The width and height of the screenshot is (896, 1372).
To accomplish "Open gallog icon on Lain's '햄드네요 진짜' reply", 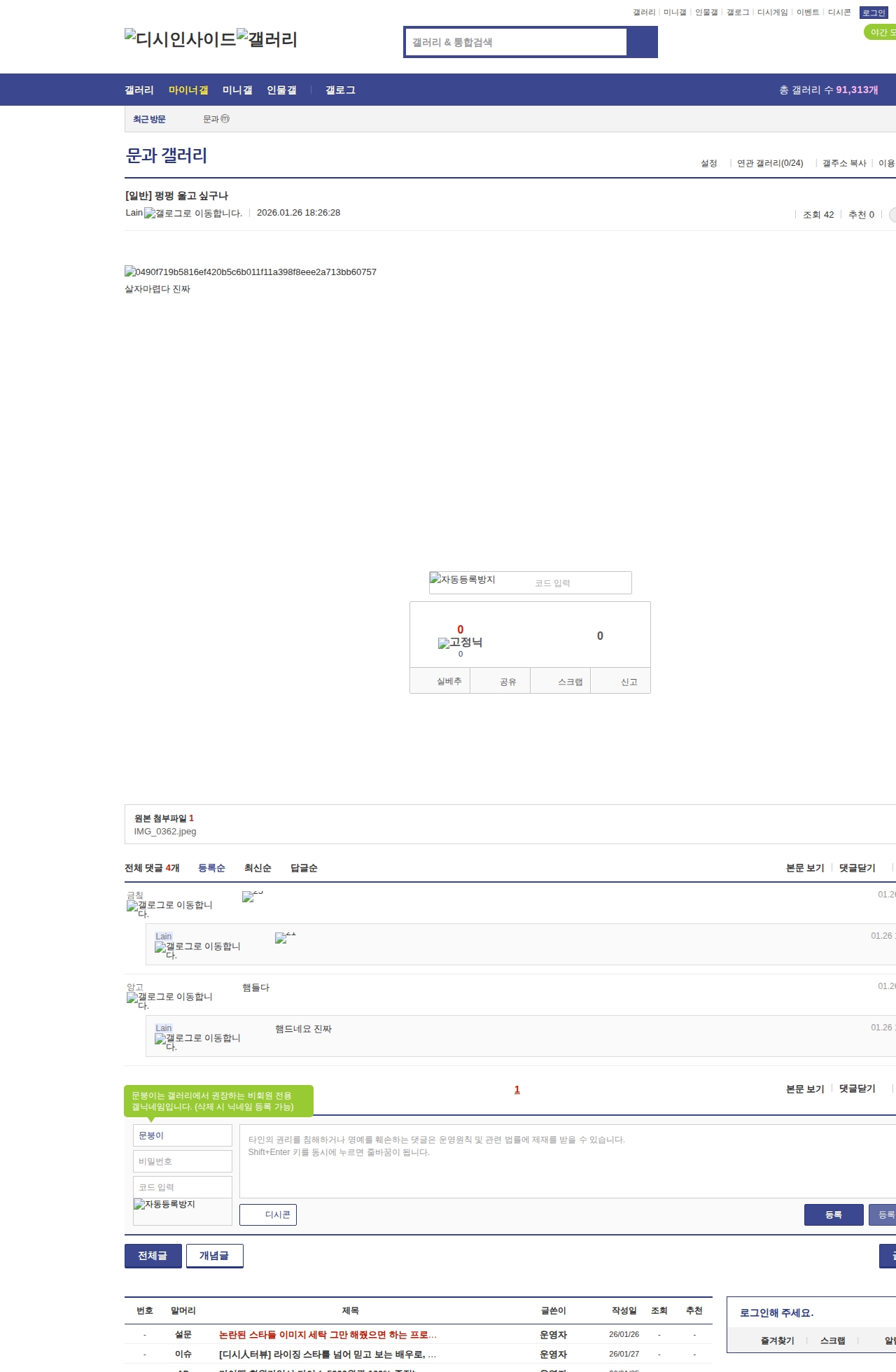I will (x=197, y=1042).
